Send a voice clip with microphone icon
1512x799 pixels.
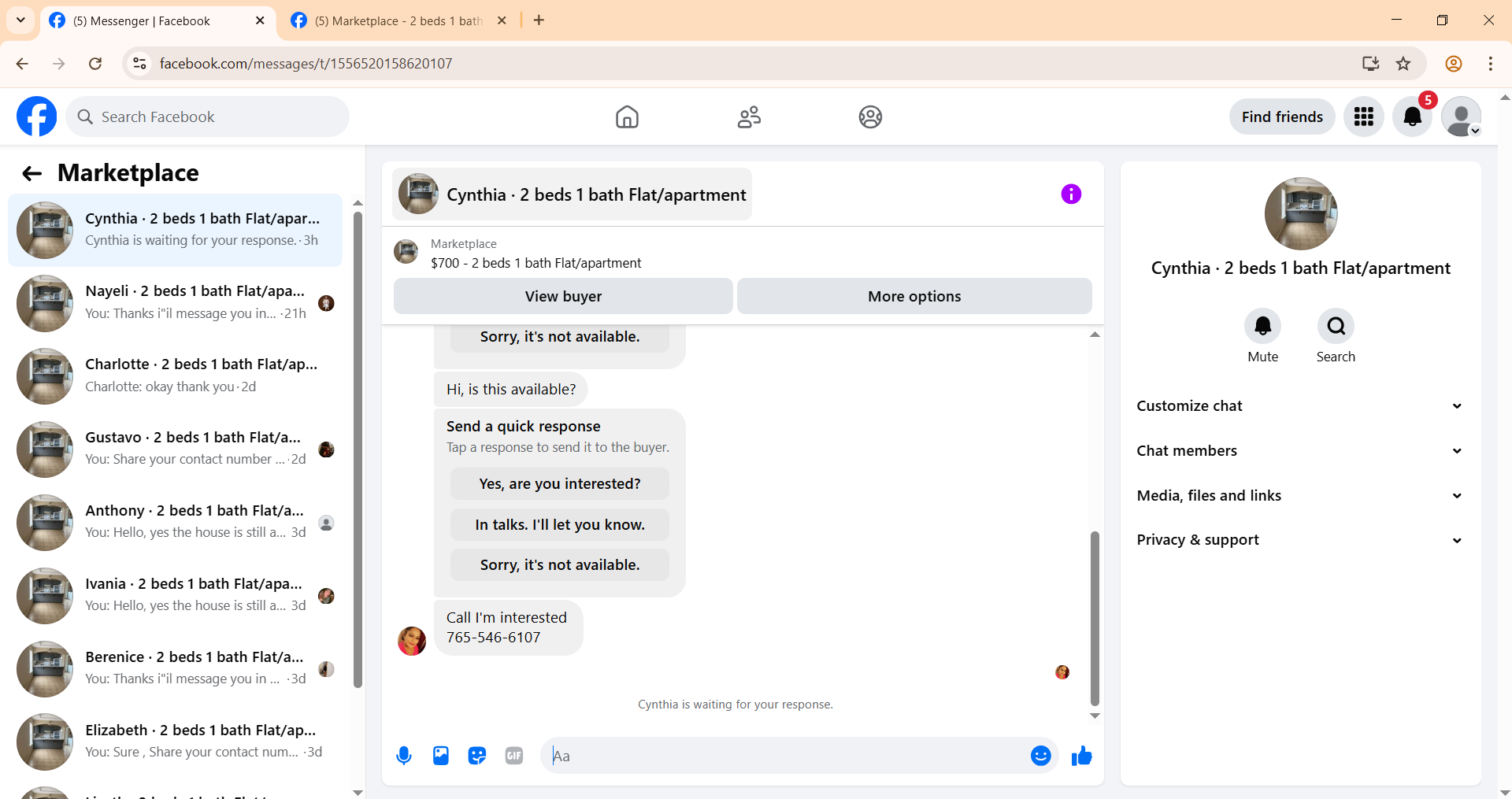(x=404, y=756)
